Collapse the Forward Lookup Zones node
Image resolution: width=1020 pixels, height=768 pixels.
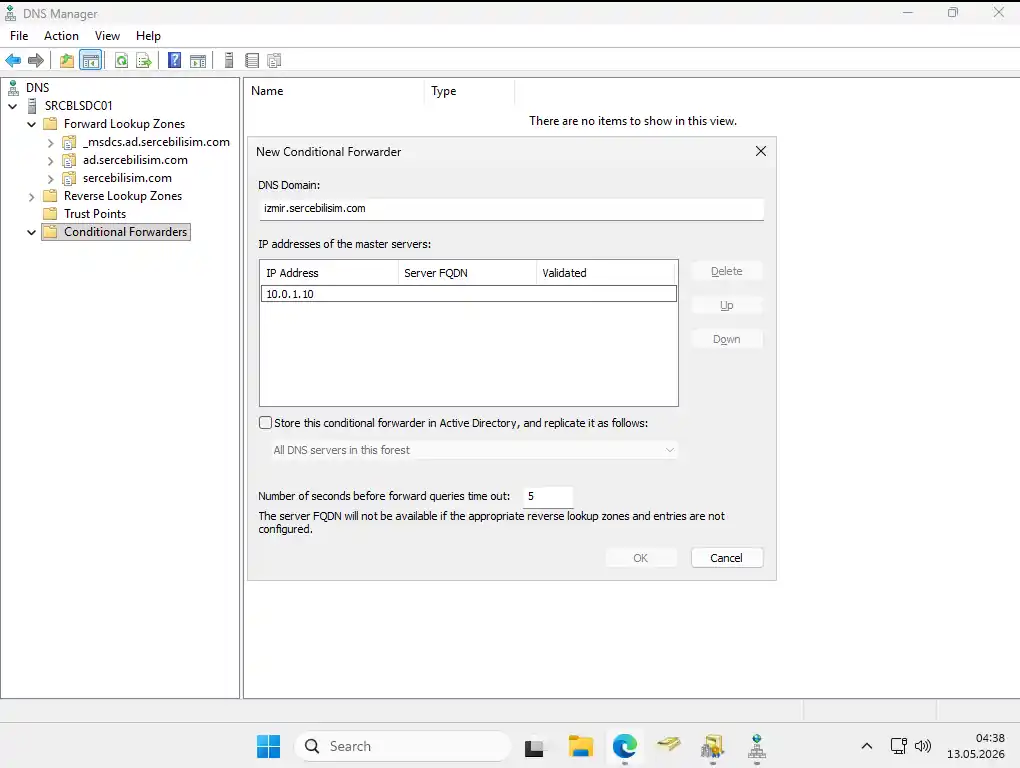tap(31, 124)
